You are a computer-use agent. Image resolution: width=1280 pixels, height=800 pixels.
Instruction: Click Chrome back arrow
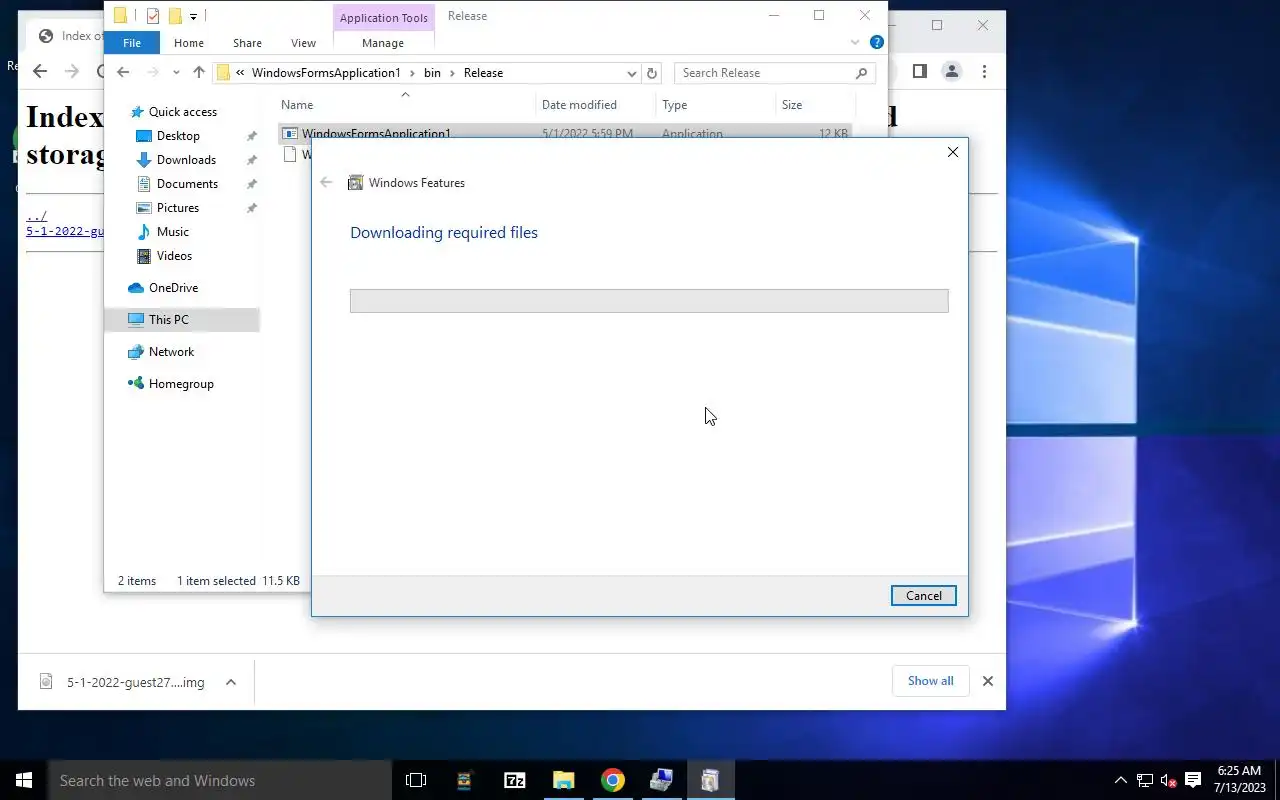40,71
